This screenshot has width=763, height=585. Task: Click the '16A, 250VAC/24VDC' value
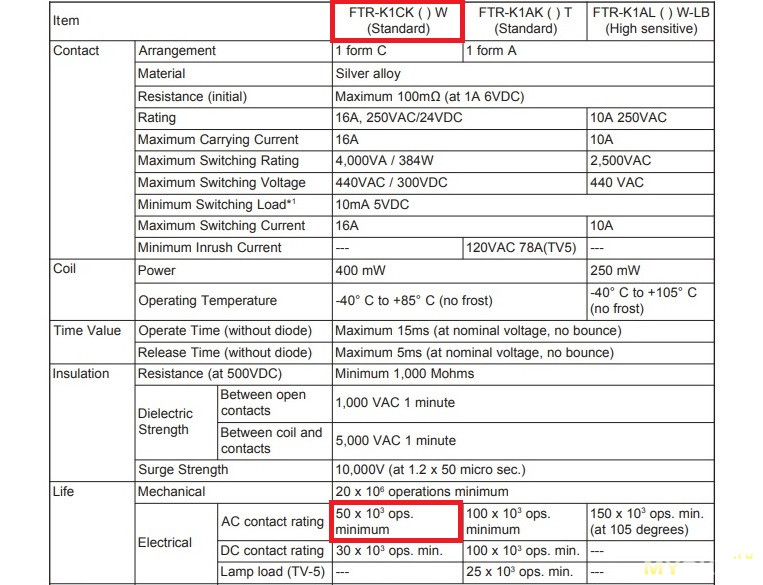coord(459,118)
